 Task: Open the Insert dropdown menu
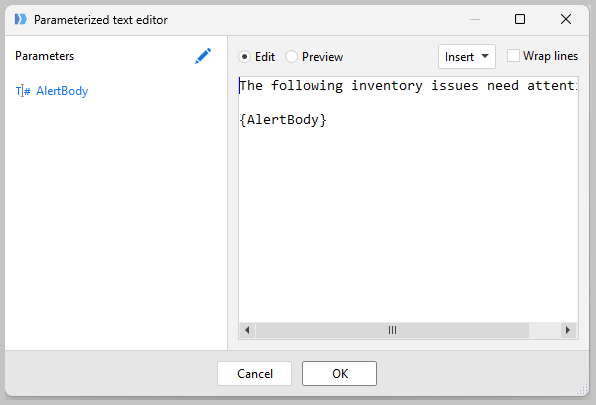(466, 57)
